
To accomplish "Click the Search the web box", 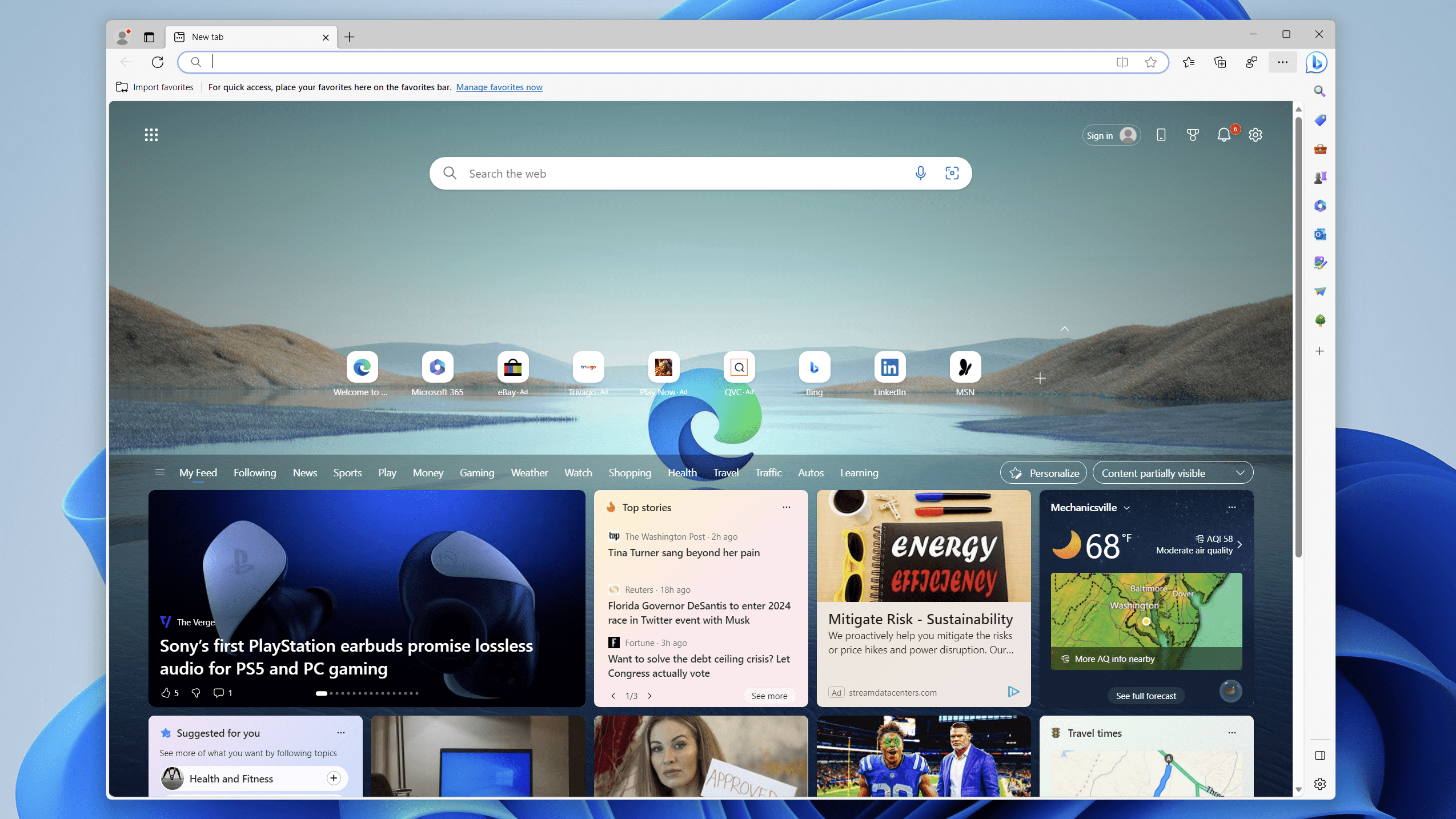I will [x=700, y=173].
